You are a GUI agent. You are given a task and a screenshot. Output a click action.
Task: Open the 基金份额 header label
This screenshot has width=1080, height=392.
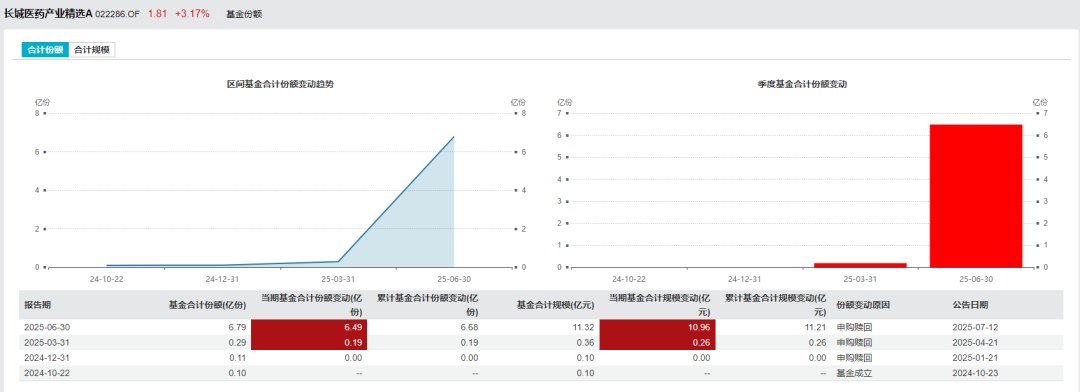coord(244,14)
